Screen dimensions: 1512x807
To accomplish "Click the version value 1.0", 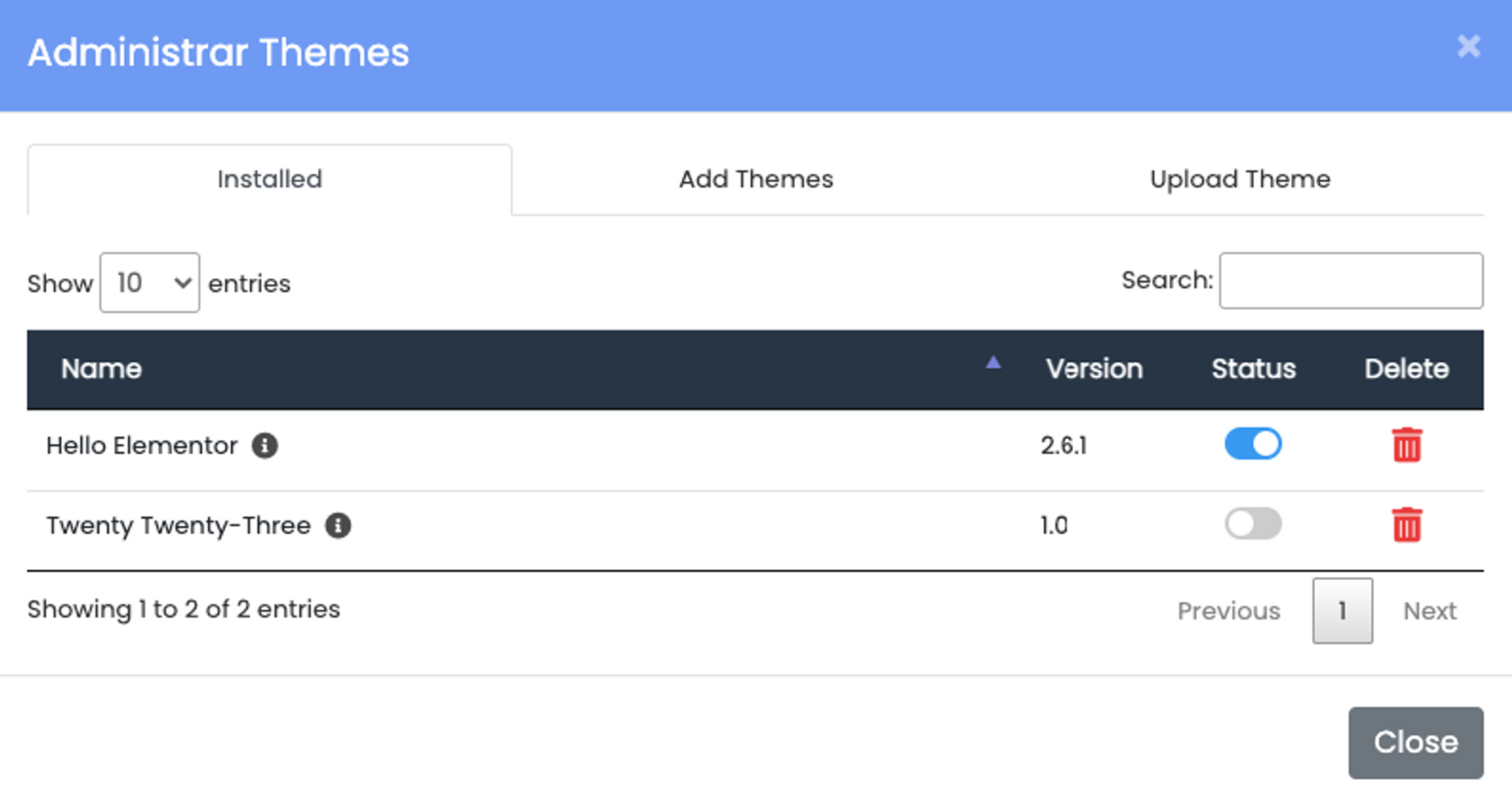I will [x=1054, y=526].
